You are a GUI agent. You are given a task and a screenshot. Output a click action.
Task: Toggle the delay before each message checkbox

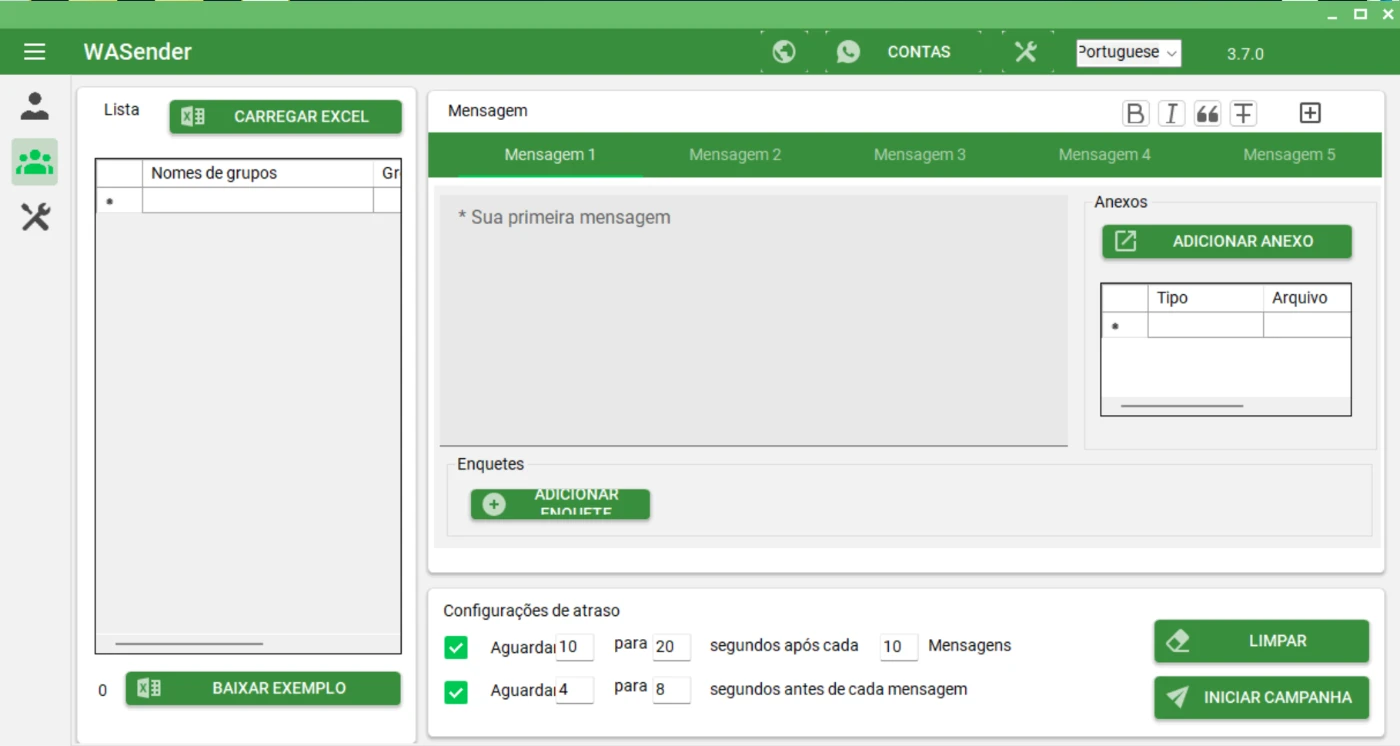click(x=456, y=691)
